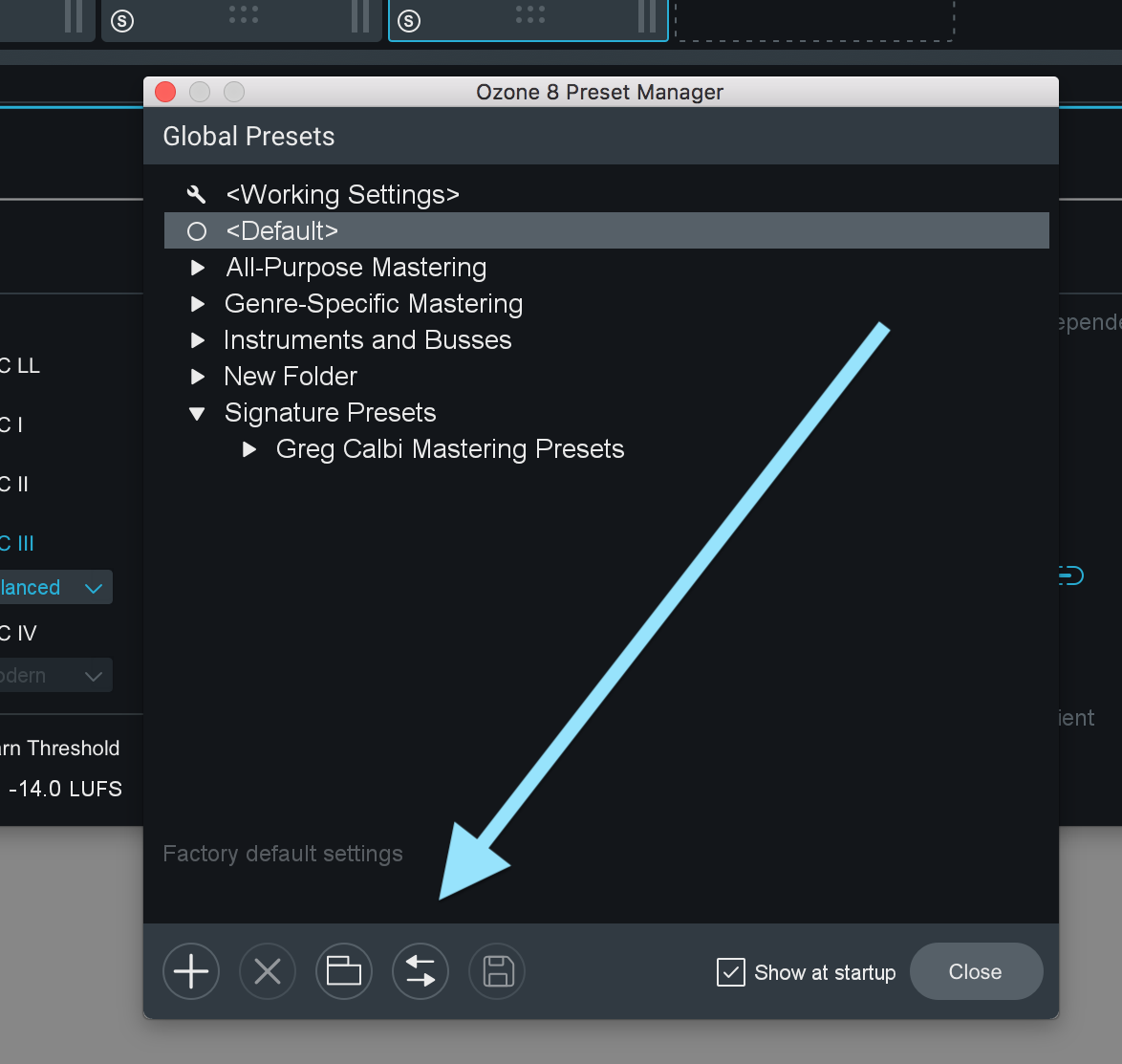Select Instruments and Busses label
The width and height of the screenshot is (1122, 1064).
click(368, 340)
